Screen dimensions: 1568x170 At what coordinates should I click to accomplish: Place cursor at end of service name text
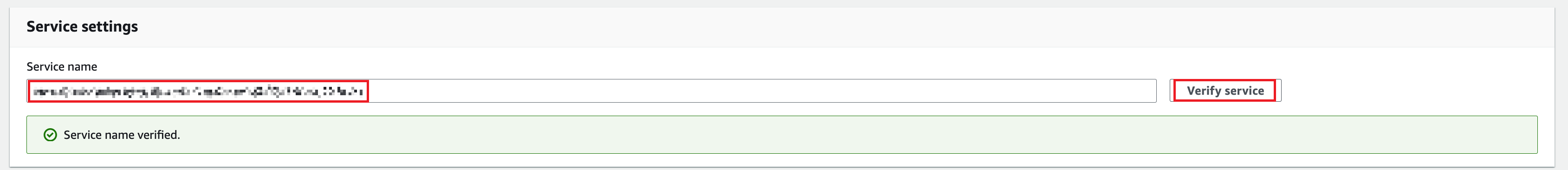point(364,92)
